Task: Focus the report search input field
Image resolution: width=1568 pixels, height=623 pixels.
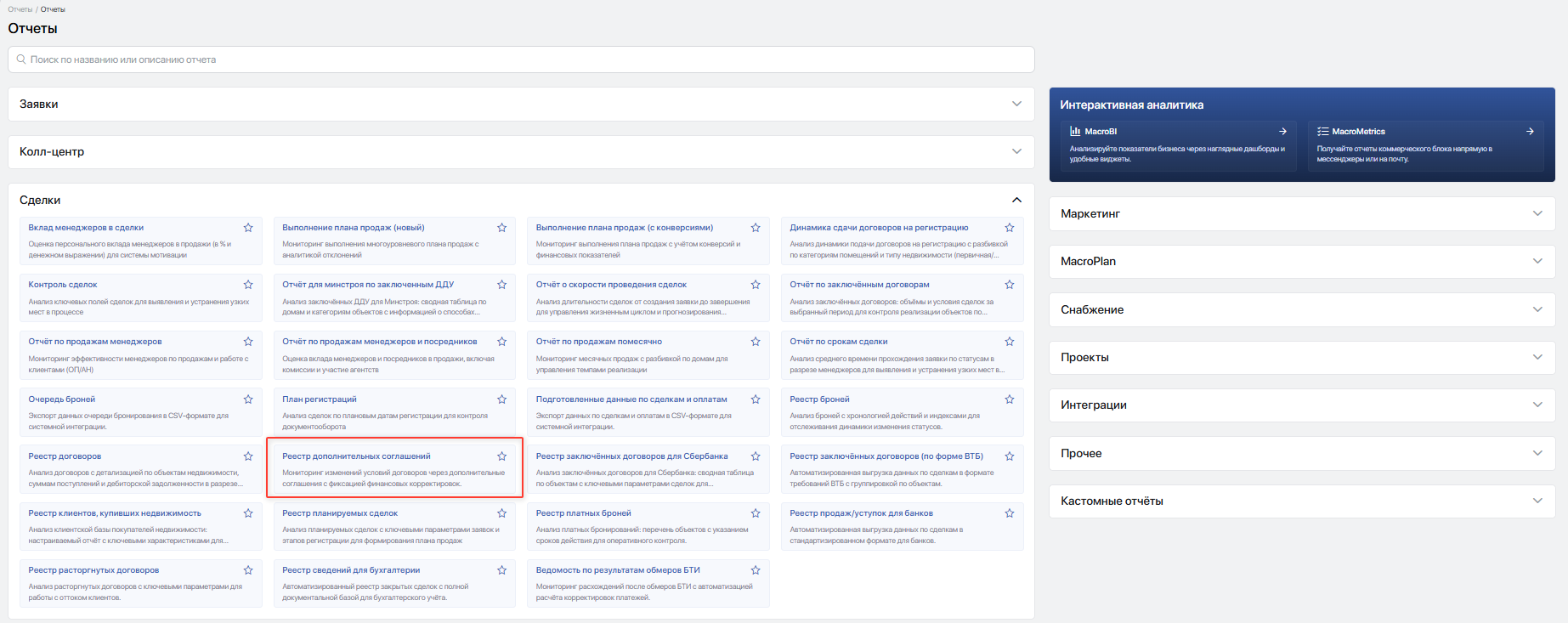Action: (x=521, y=59)
